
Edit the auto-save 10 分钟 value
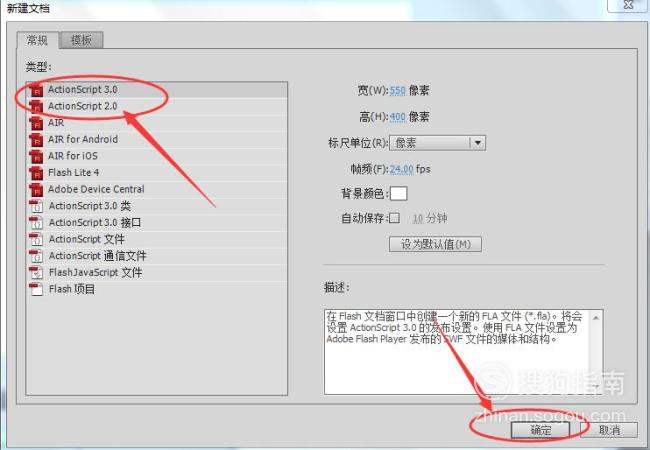pos(418,218)
